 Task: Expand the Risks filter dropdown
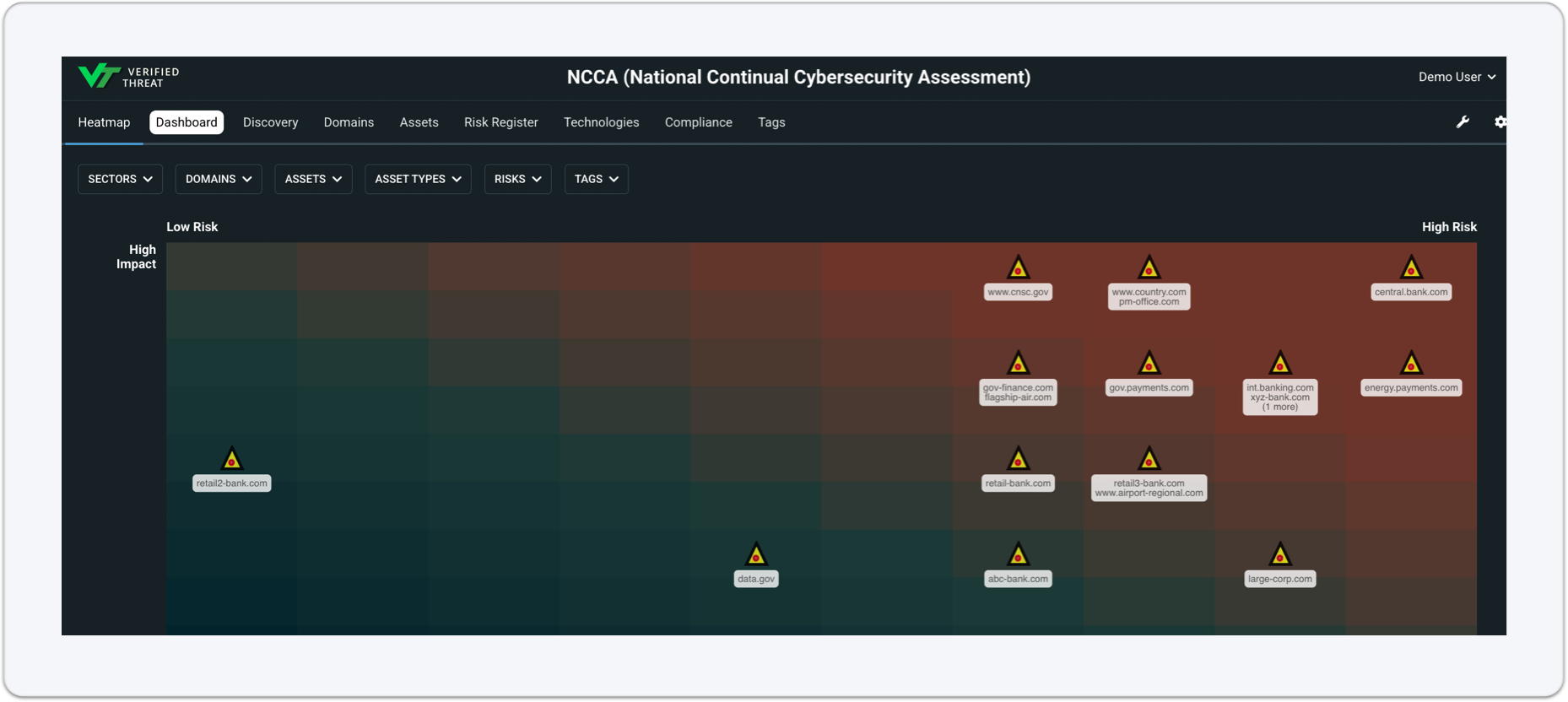[x=517, y=179]
